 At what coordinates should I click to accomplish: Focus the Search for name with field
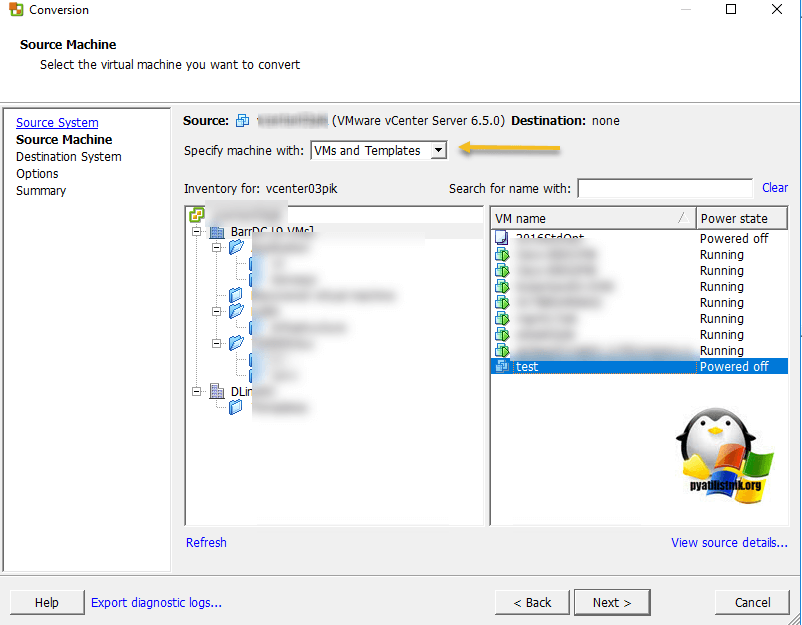coord(664,189)
